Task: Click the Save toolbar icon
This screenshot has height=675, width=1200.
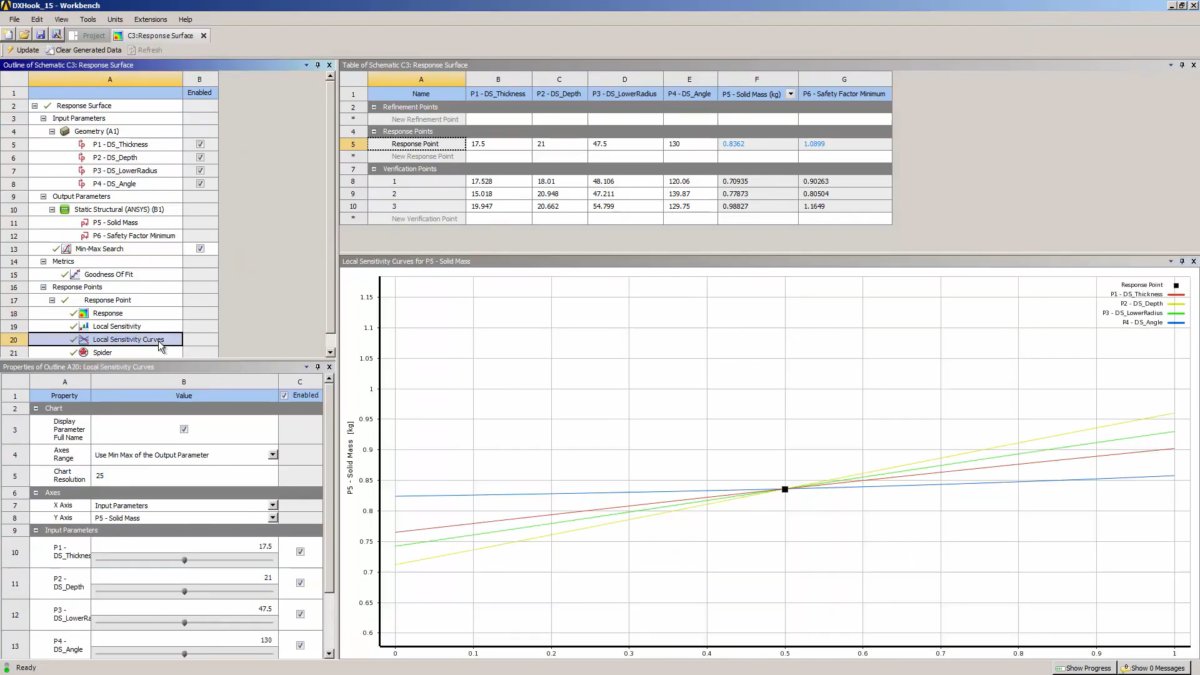Action: coord(41,35)
